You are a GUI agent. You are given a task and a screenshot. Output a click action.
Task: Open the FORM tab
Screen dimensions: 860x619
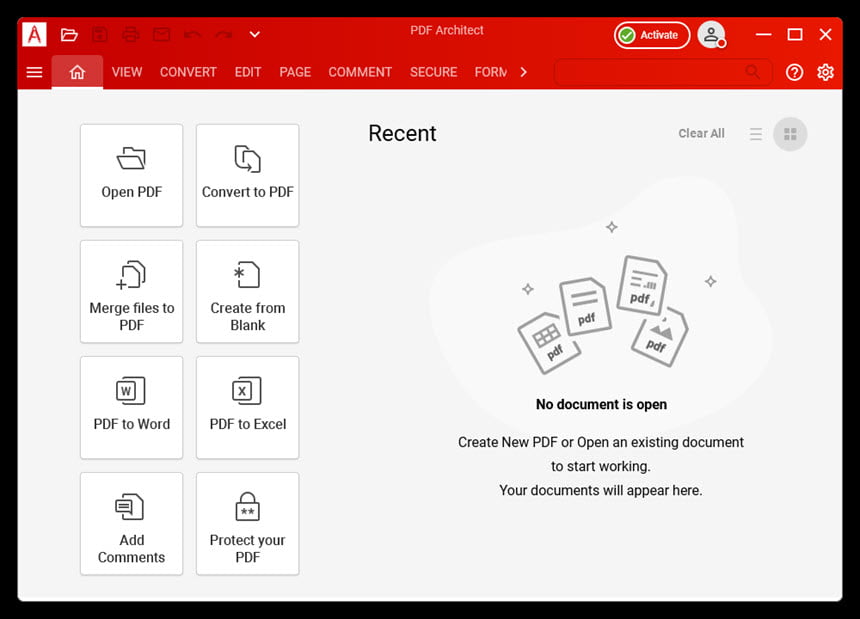(x=491, y=72)
